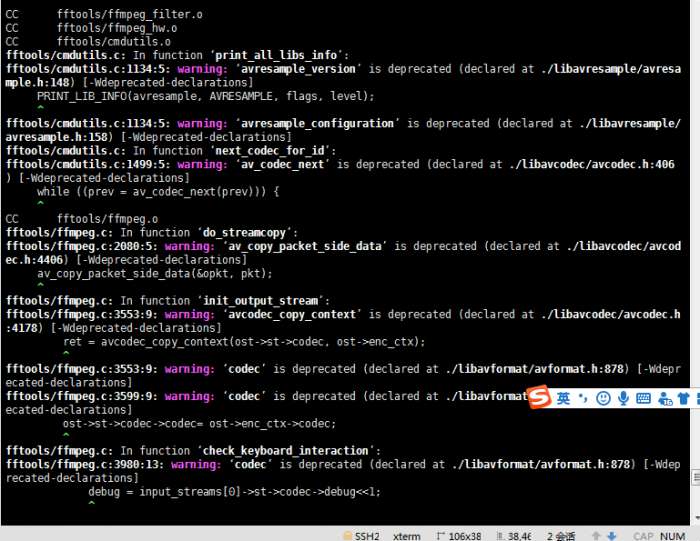Click the 'print_all_libs_info' function name
This screenshot has width=700, height=541.
point(276,55)
